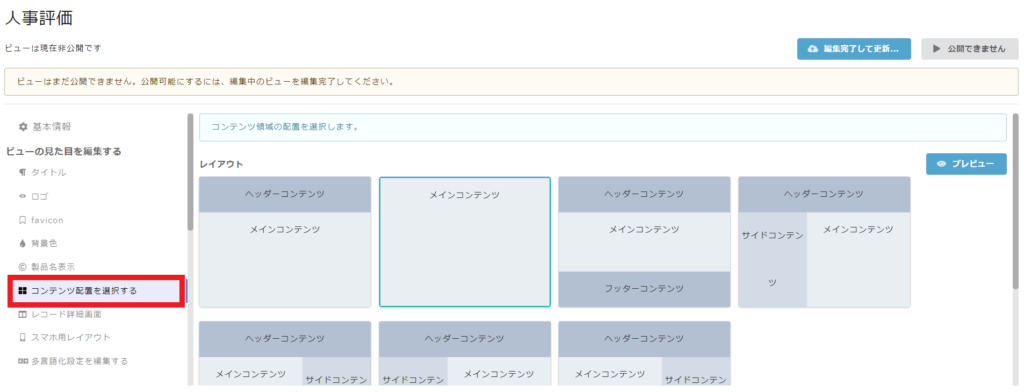Click the ビューは現在非公開です status text
The width and height of the screenshot is (1024, 392).
coord(54,48)
